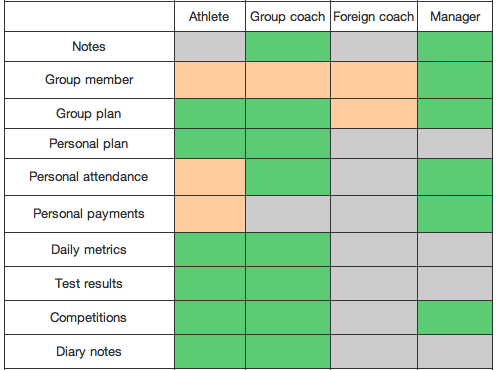Click orange Group member cell under Athlete
The height and width of the screenshot is (370, 496).
(210, 80)
